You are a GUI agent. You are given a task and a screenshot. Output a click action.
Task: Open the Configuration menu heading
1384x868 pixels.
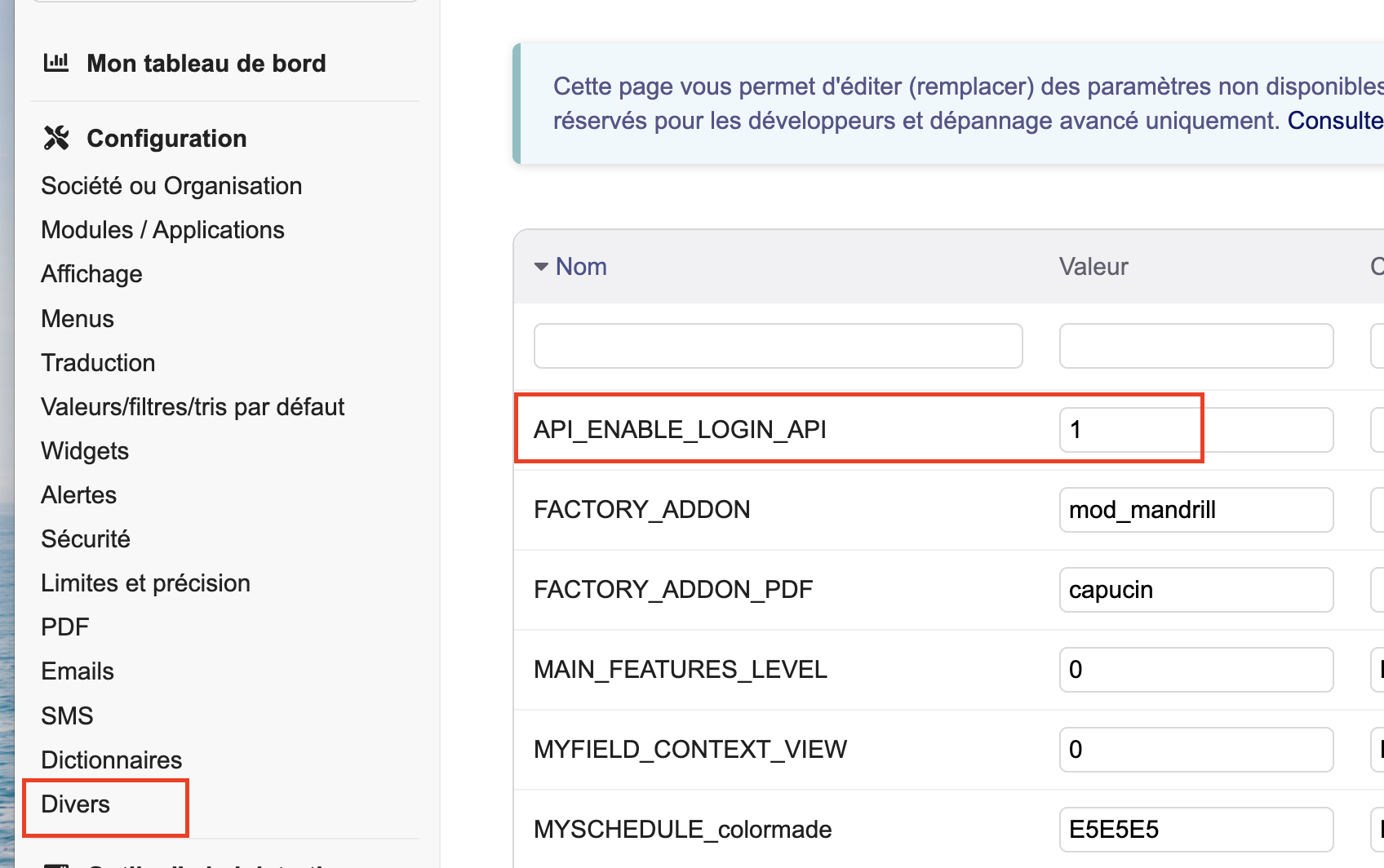point(166,138)
